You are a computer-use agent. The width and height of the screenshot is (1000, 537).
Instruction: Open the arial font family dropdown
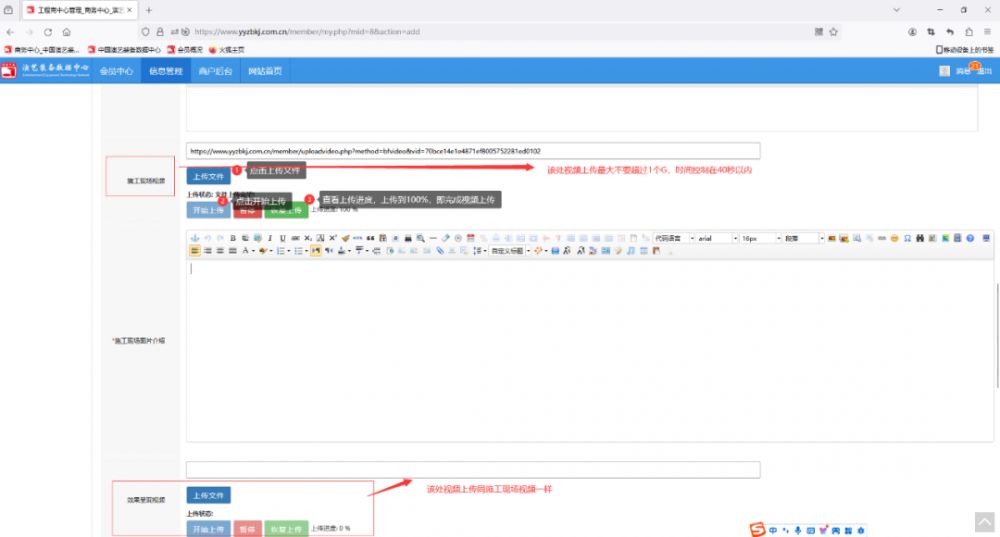pos(716,238)
